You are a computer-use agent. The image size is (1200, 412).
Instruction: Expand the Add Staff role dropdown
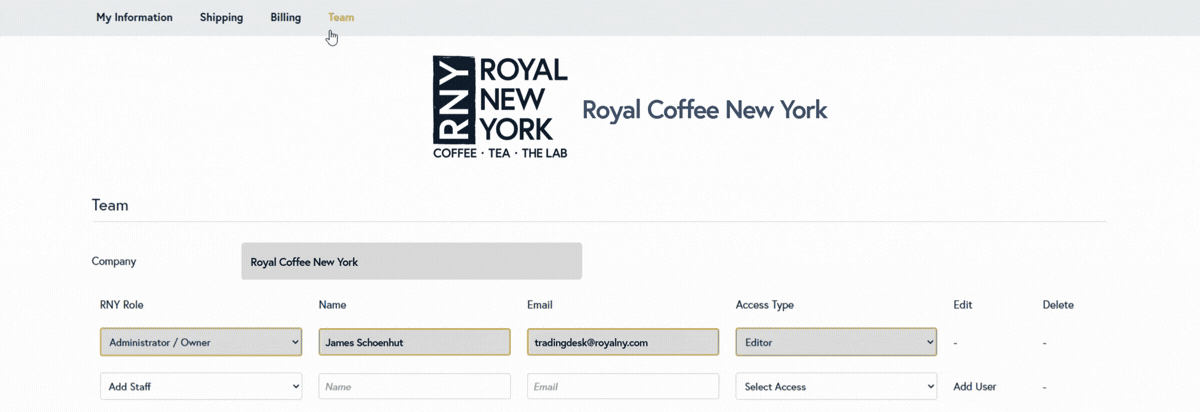click(x=201, y=386)
